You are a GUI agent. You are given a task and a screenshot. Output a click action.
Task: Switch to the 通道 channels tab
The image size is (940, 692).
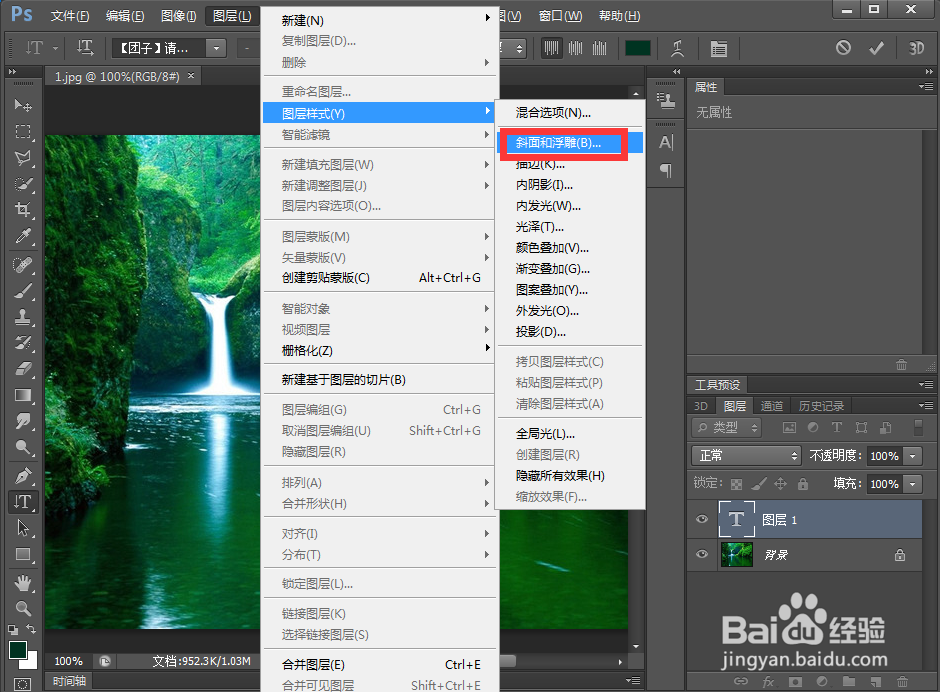[771, 406]
